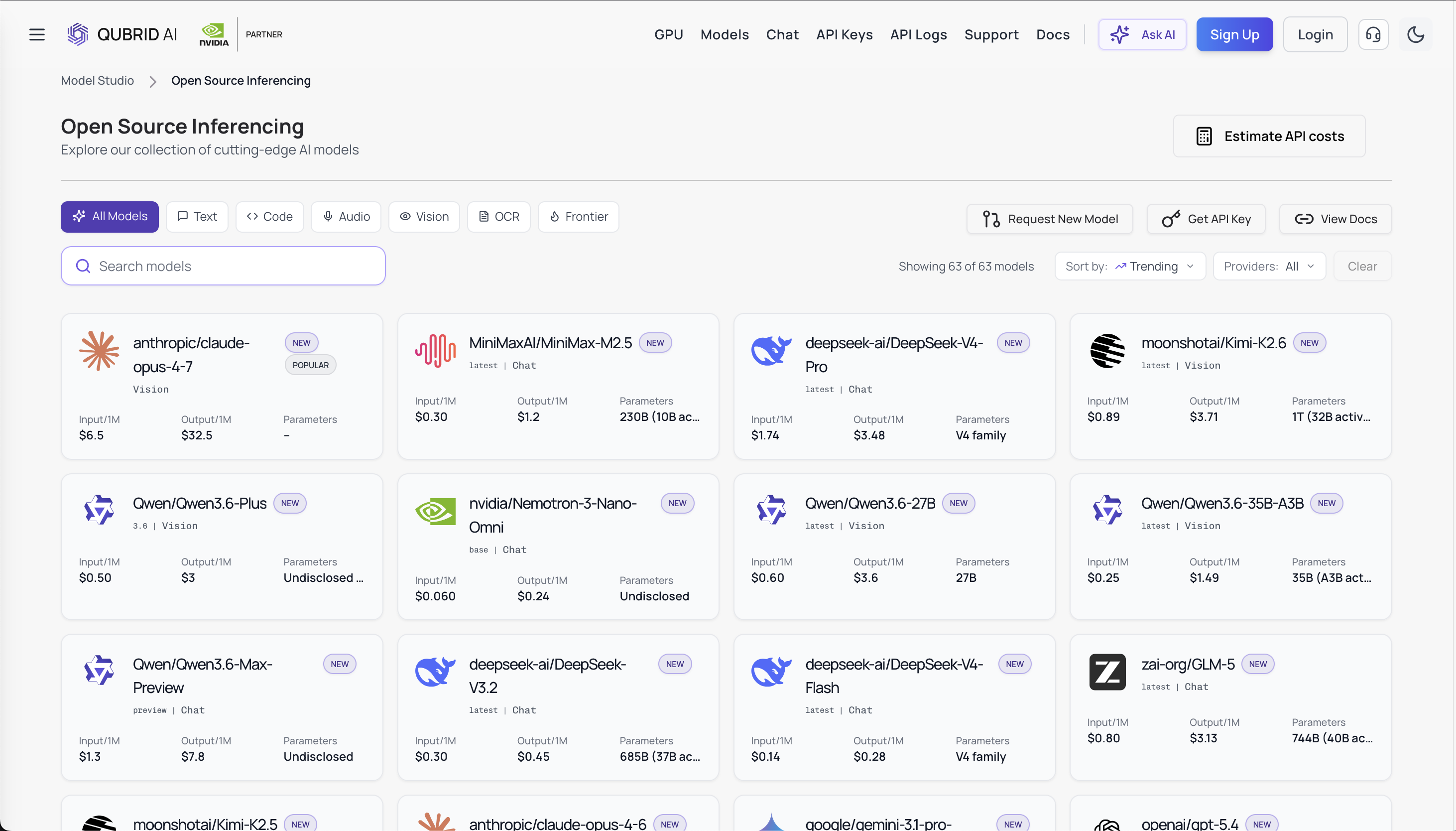Click the Z logo icon on GLM-5
The width and height of the screenshot is (1456, 831).
click(x=1107, y=672)
